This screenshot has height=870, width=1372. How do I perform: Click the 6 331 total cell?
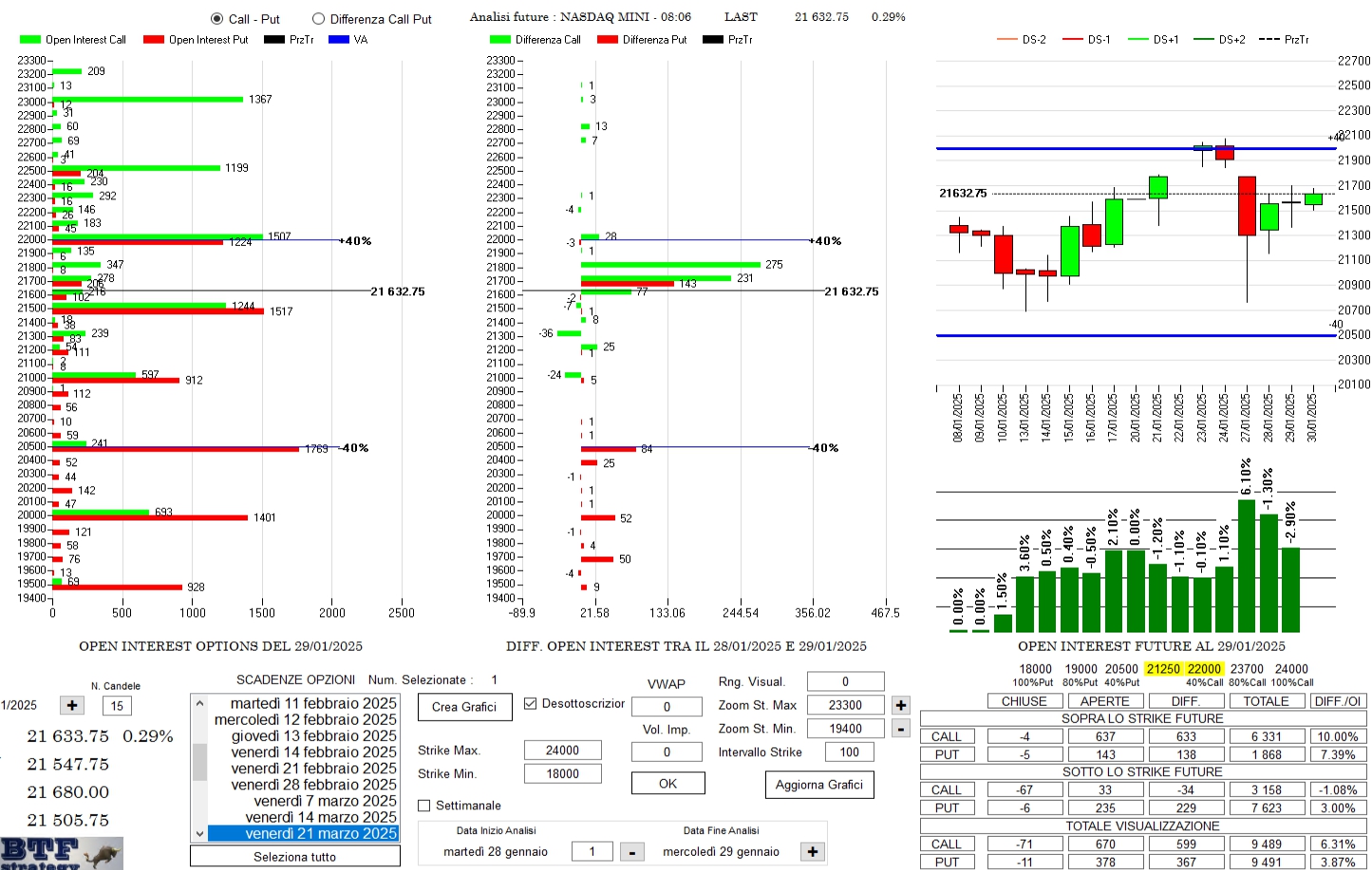click(x=1267, y=737)
